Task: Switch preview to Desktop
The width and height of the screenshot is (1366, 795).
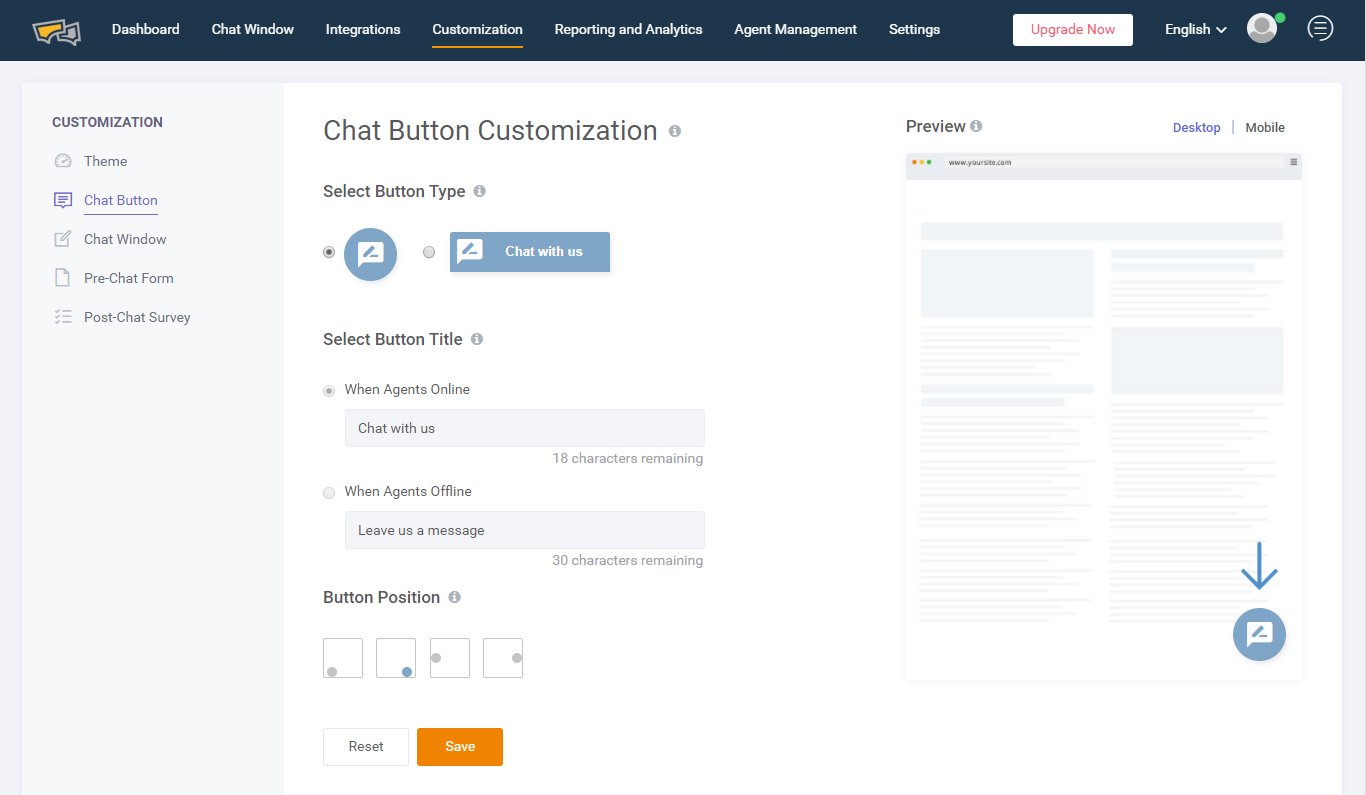Action: [1197, 127]
